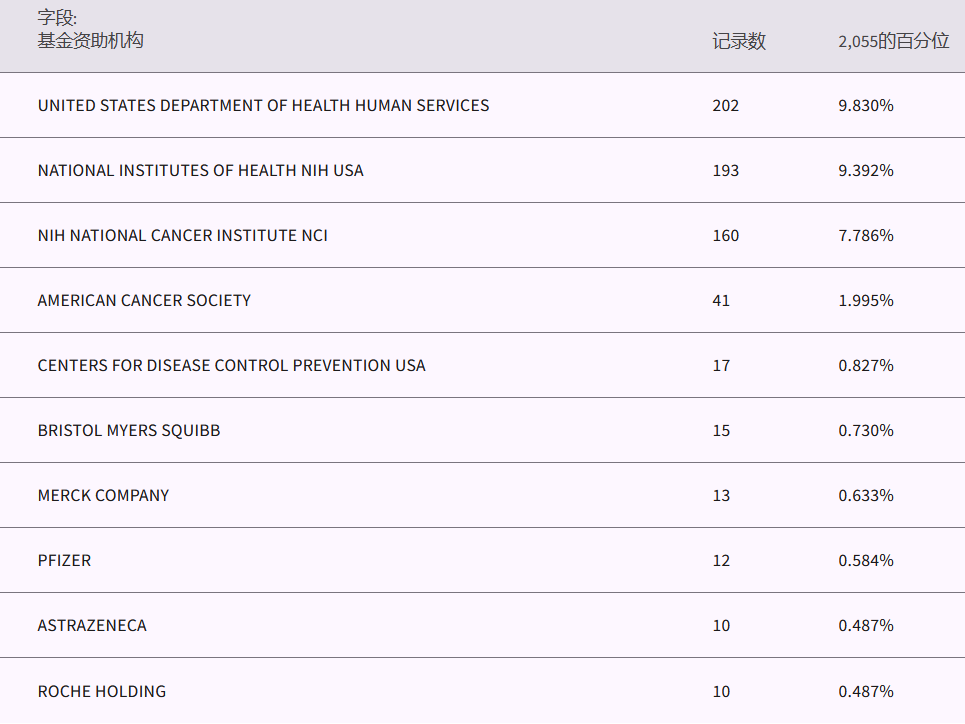Select United States Department of Health Human Services
The height and width of the screenshot is (724, 965).
tap(263, 105)
